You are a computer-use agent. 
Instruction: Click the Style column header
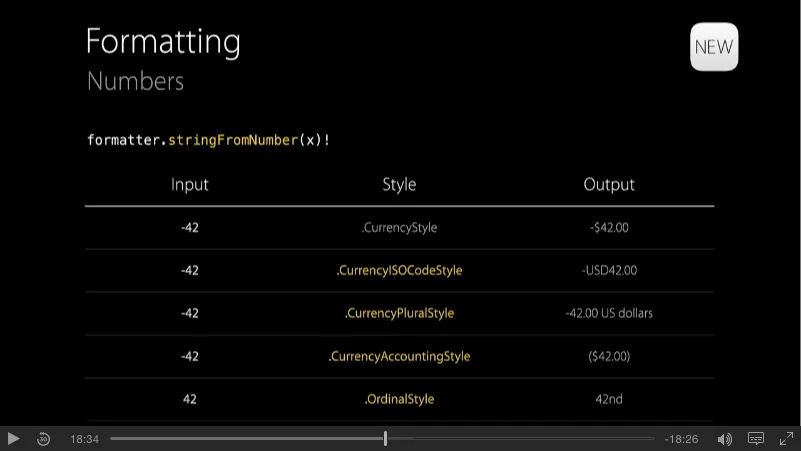coord(399,185)
